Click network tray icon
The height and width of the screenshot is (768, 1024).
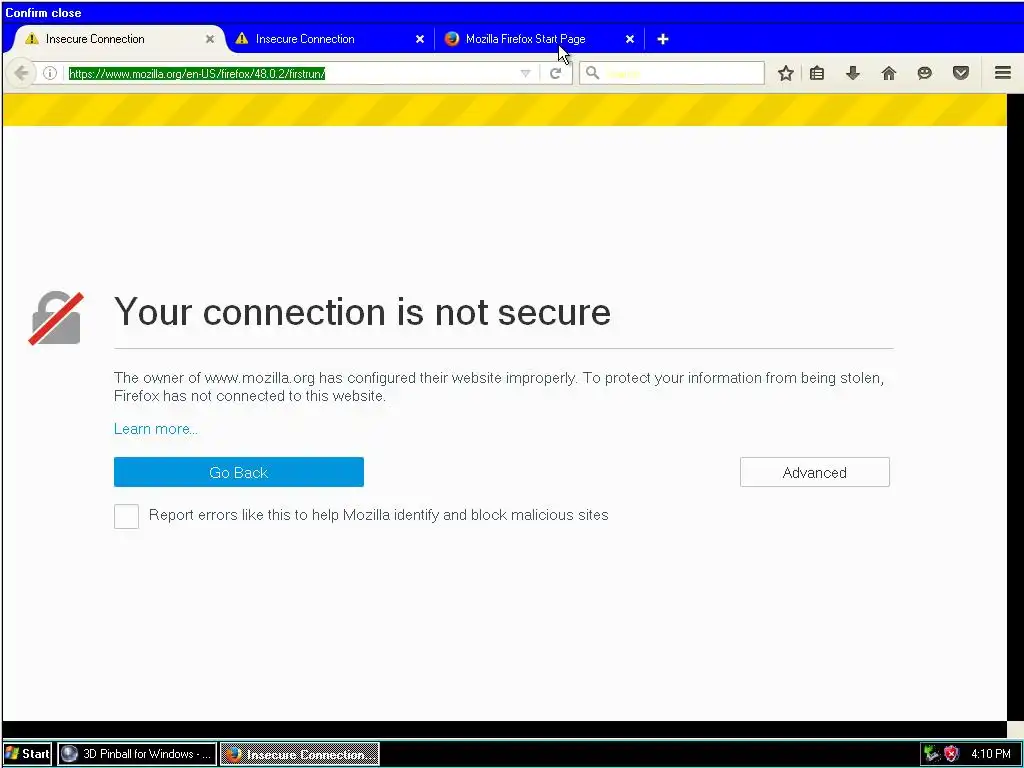coord(932,754)
